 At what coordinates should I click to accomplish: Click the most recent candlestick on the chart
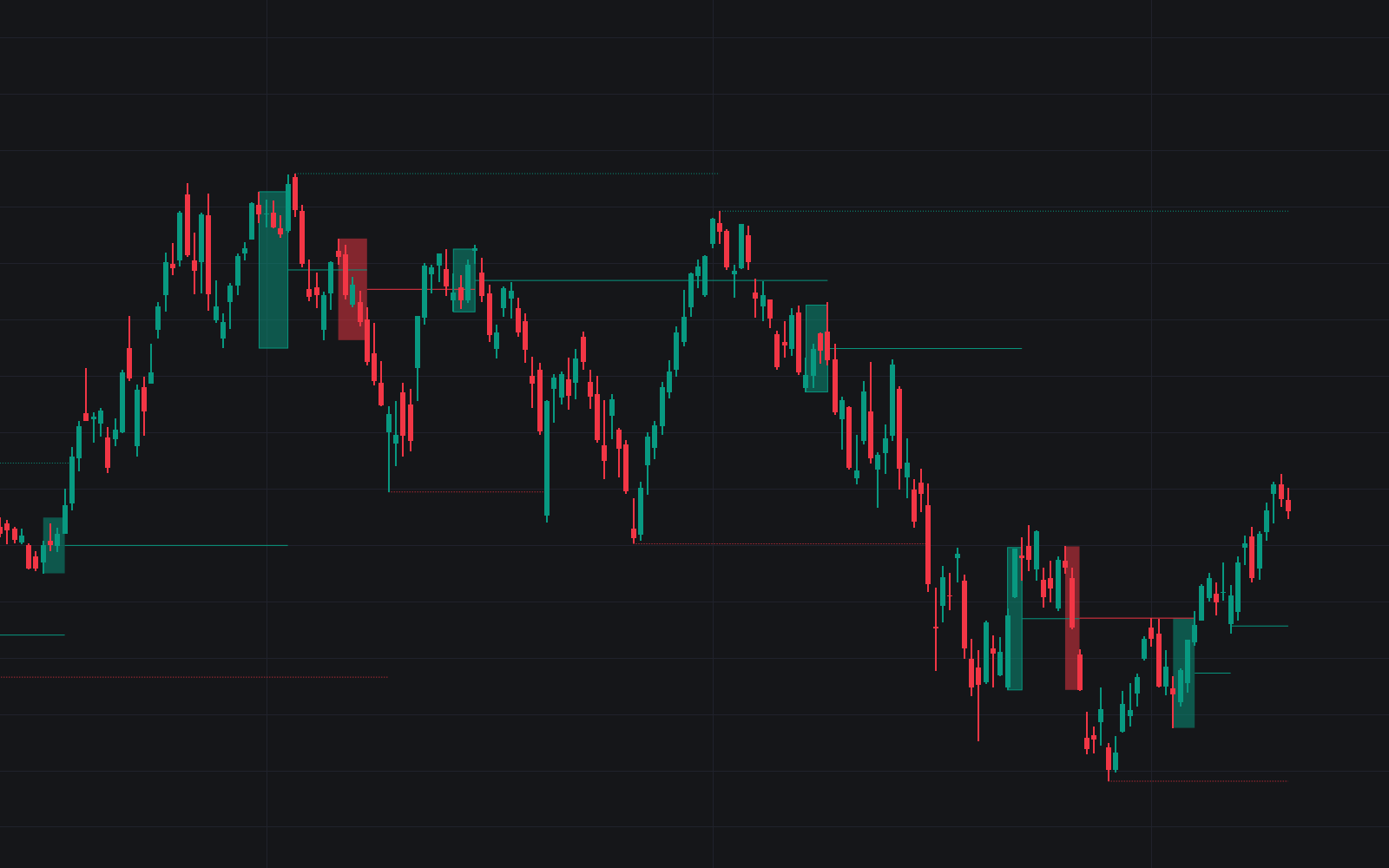coord(1288,503)
